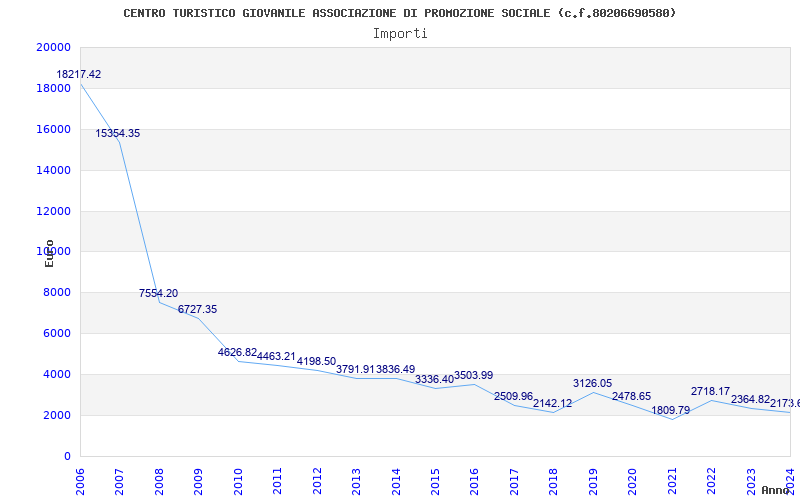Click the Anno axis title
This screenshot has width=800, height=500.
[x=775, y=490]
